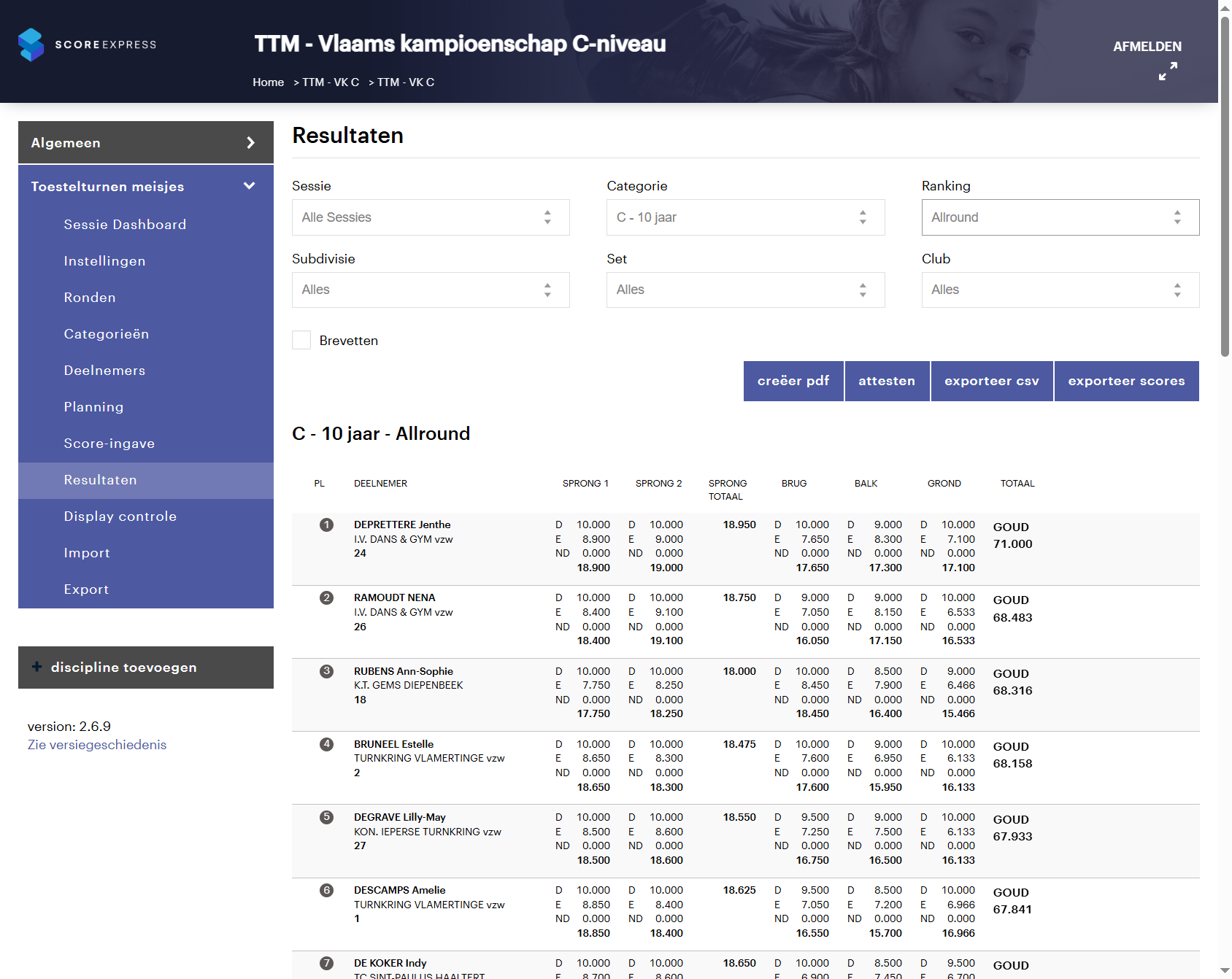Image resolution: width=1232 pixels, height=979 pixels.
Task: Collapse Toestelturnen meisjes section chevron
Action: pos(250,186)
